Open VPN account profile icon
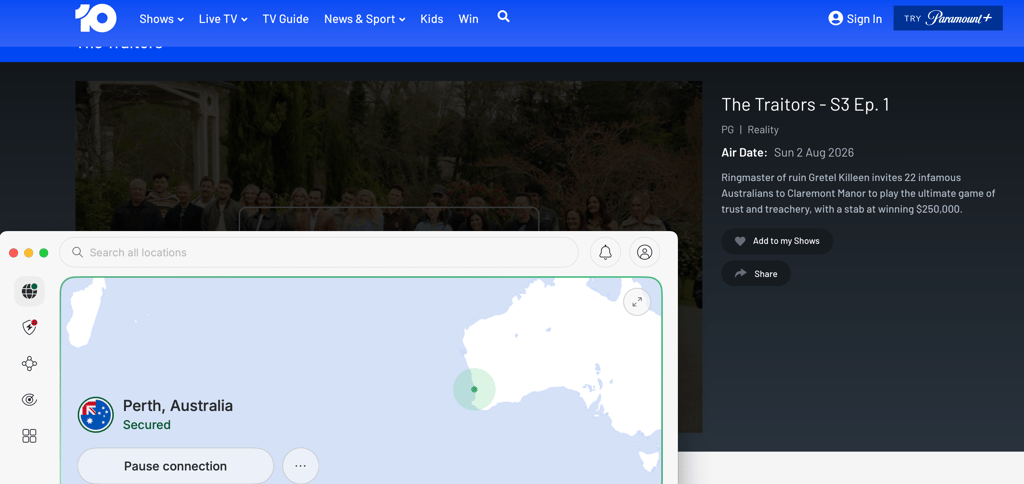 pos(645,252)
